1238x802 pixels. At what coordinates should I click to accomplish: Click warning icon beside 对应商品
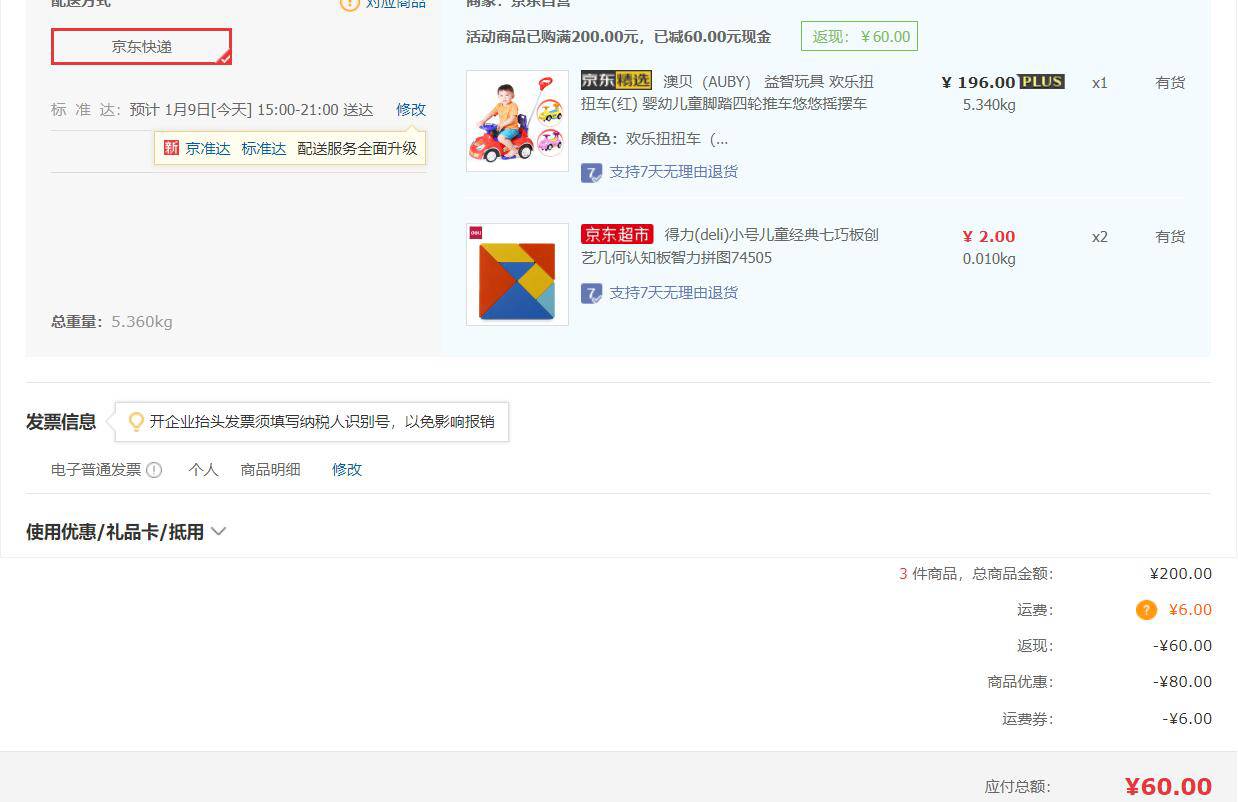(x=349, y=3)
